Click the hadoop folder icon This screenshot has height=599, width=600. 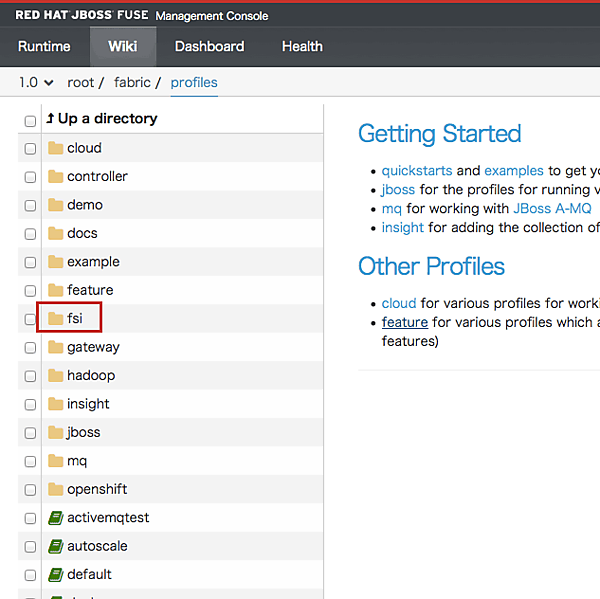click(56, 376)
